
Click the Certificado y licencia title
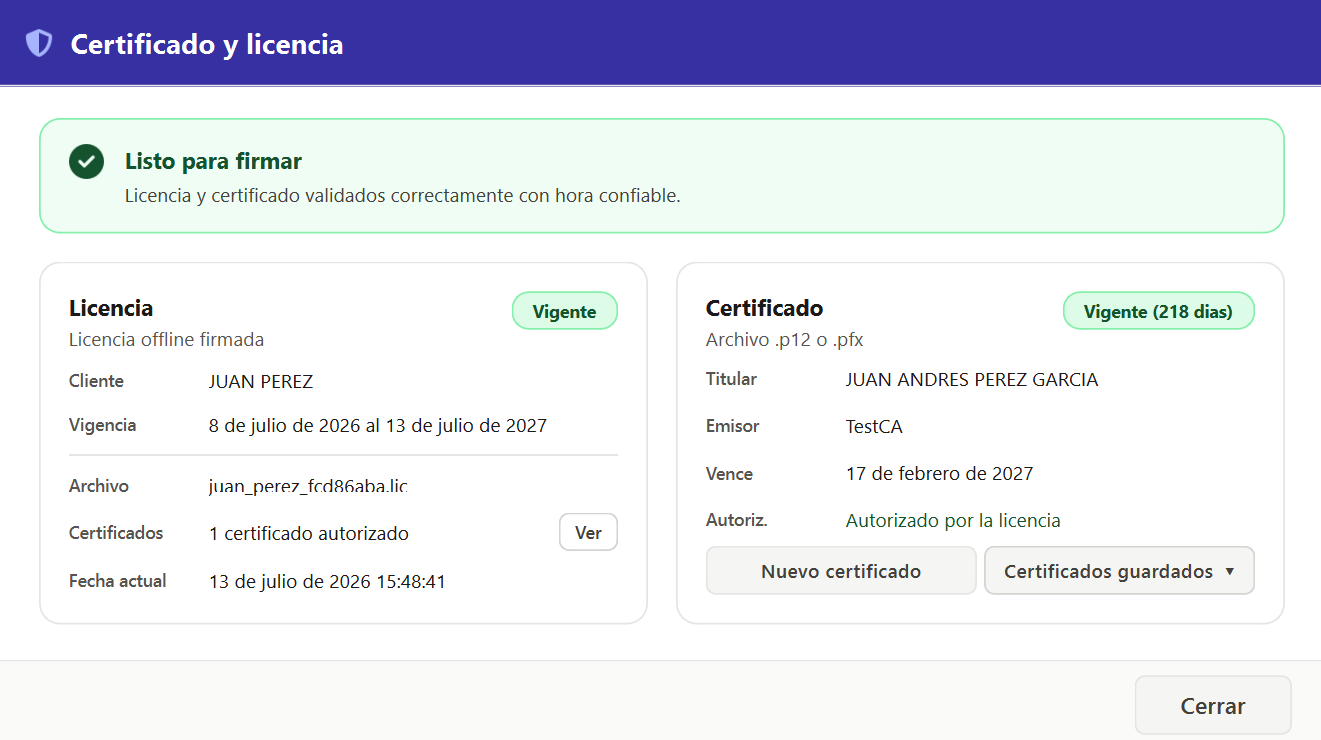click(x=207, y=44)
